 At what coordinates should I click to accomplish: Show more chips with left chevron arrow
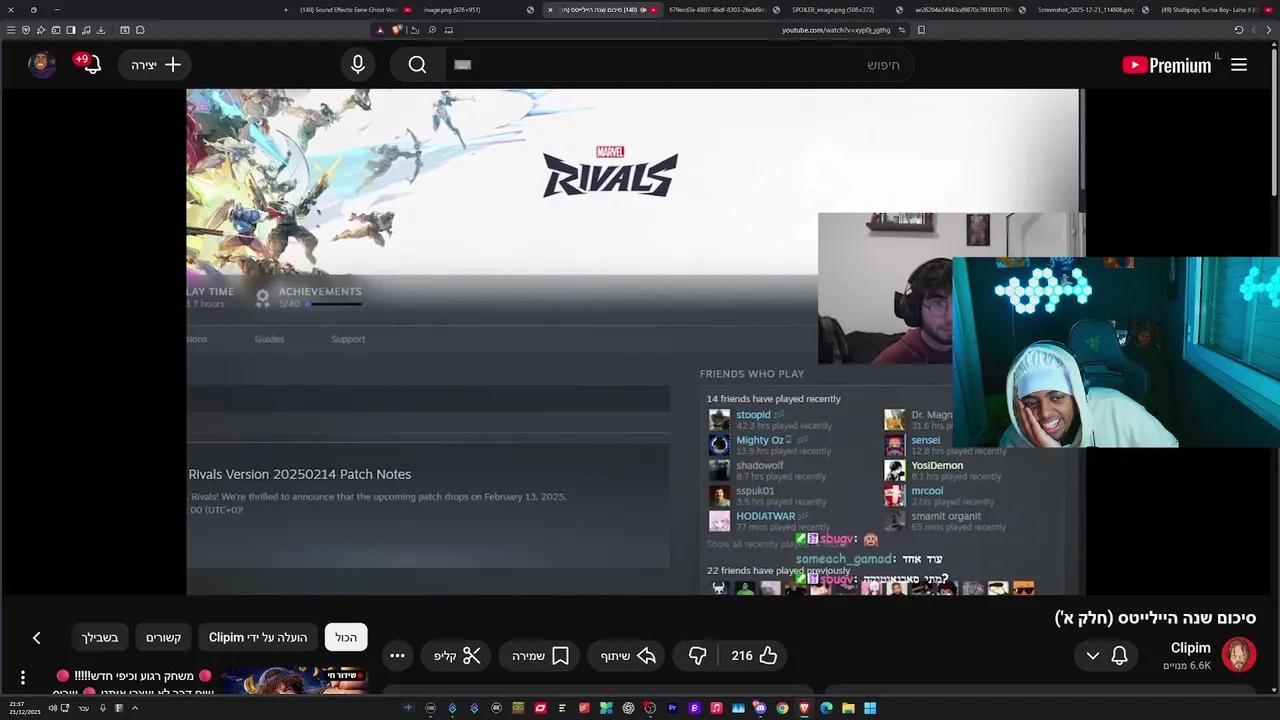point(36,637)
